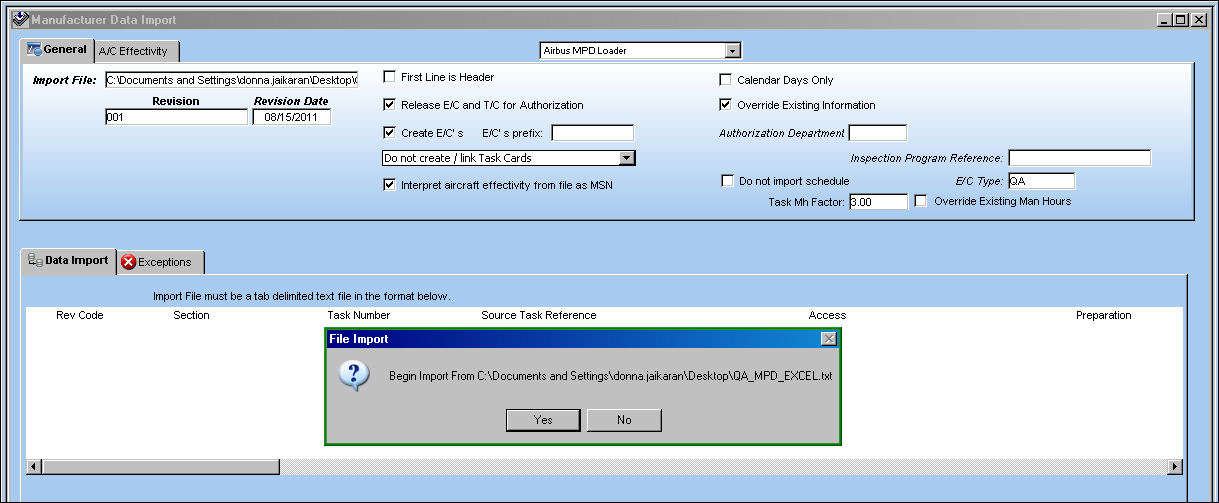Toggle Override Existing Information checkbox
The width and height of the screenshot is (1219, 503).
point(726,104)
